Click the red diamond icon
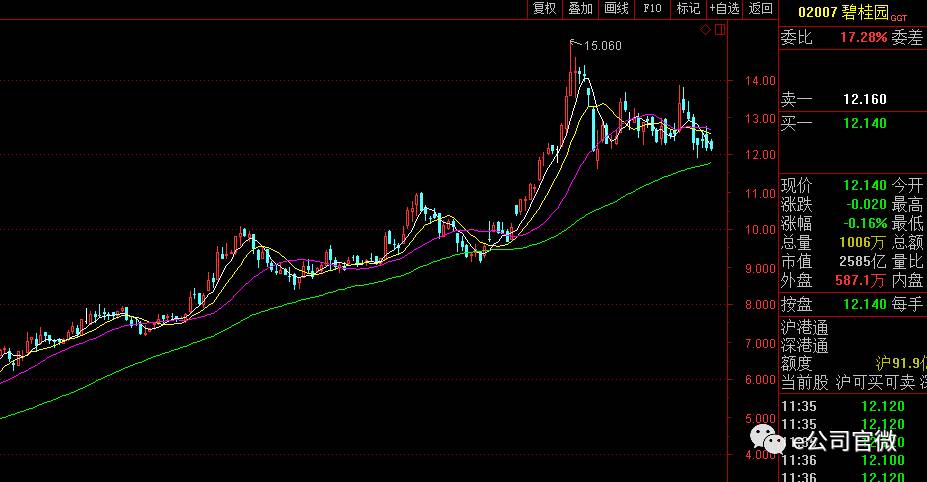927x482 pixels. coord(705,30)
